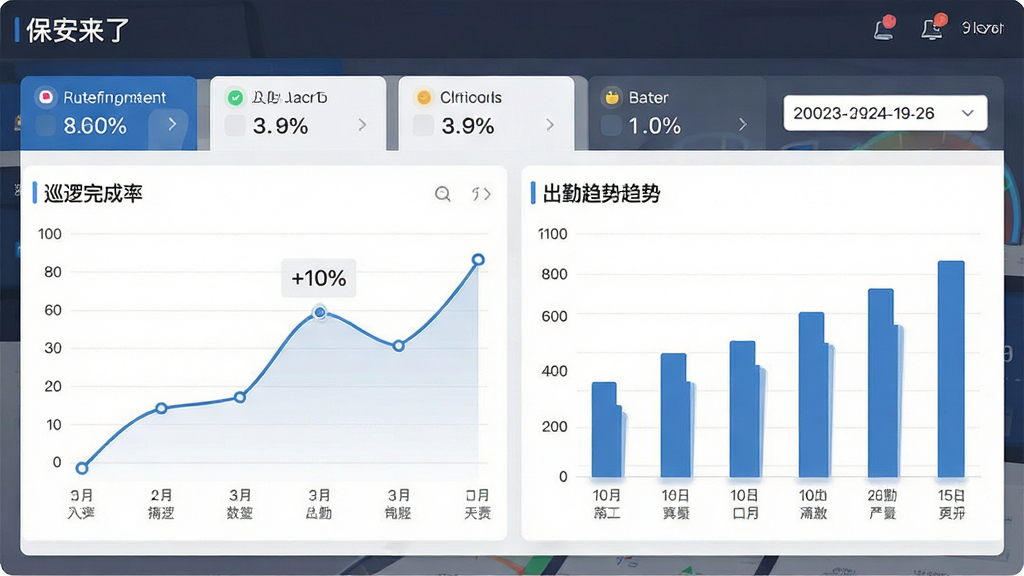Click the orange Clrticorls card icon
Screen dimensions: 1024x576
(424, 98)
